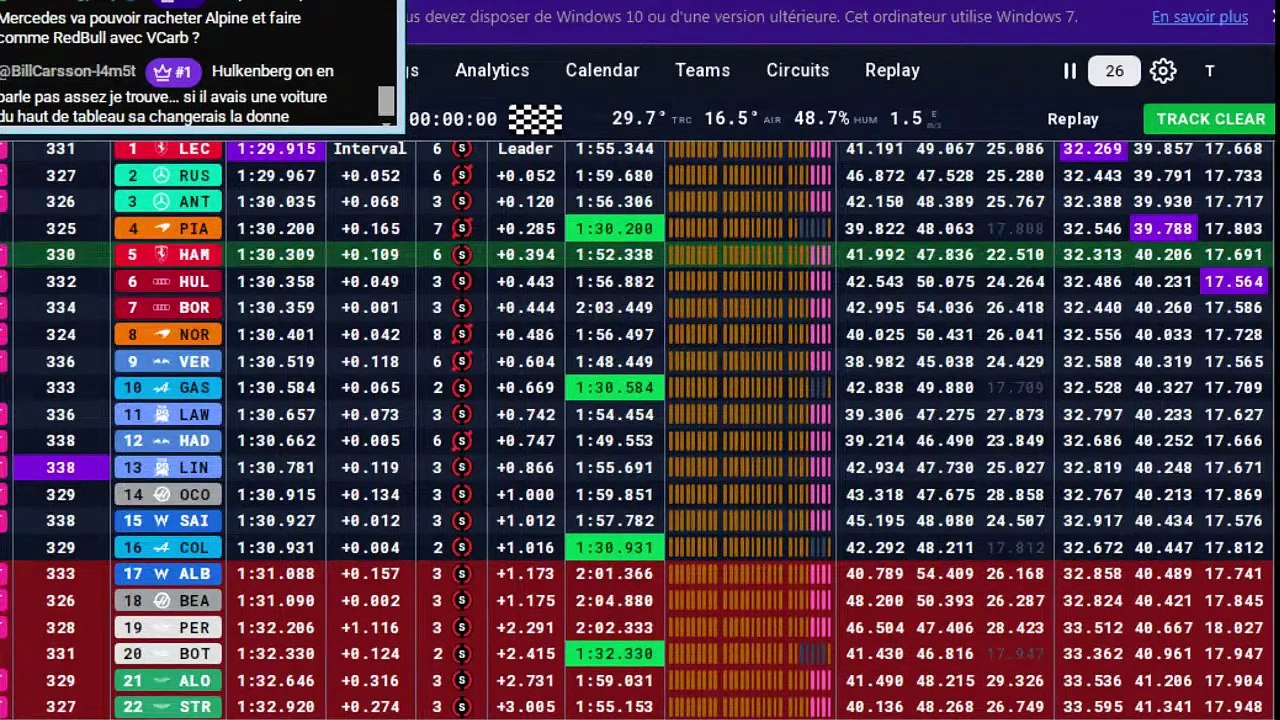Click the TRACK CLEAR status button
1280x720 pixels.
coord(1211,119)
